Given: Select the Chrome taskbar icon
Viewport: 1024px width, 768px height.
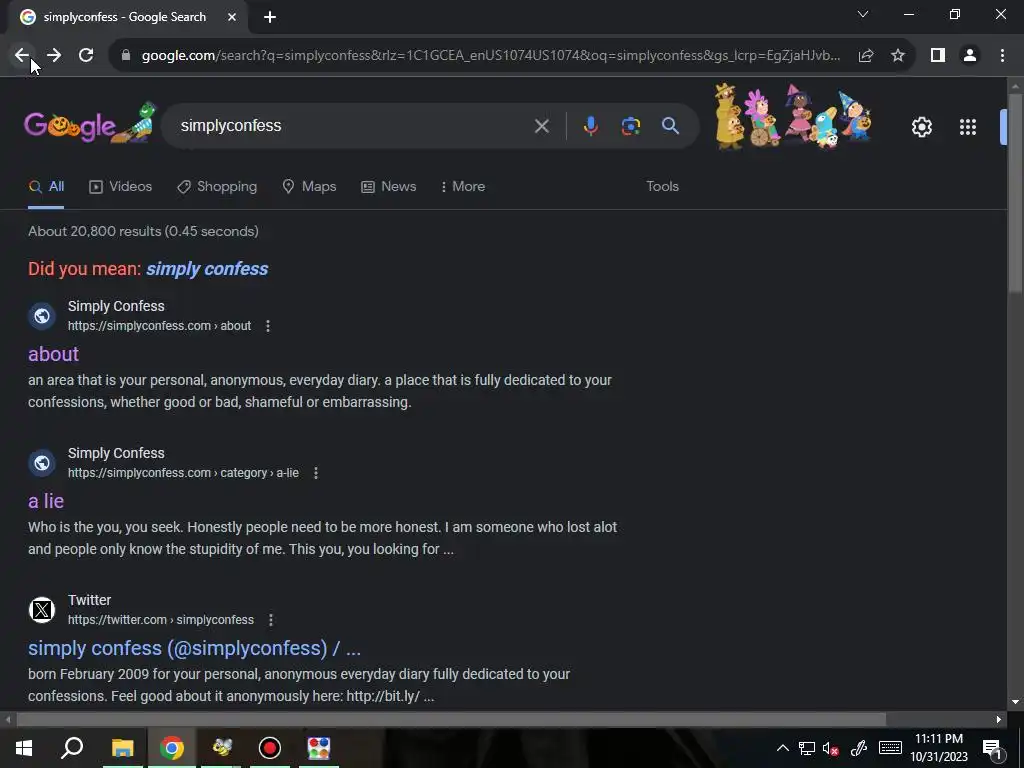Looking at the screenshot, I should tap(172, 748).
